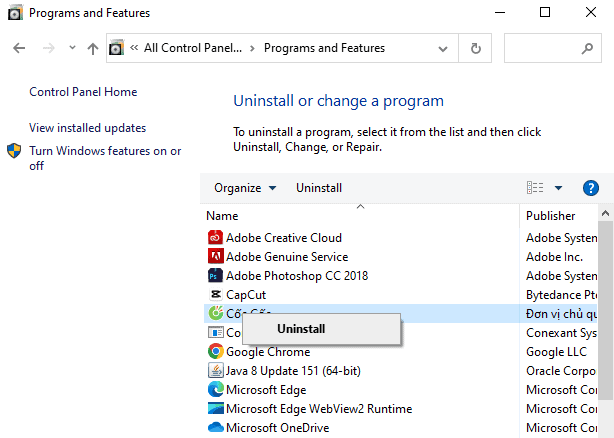Open the Organize dropdown menu
The image size is (614, 438).
click(x=245, y=188)
